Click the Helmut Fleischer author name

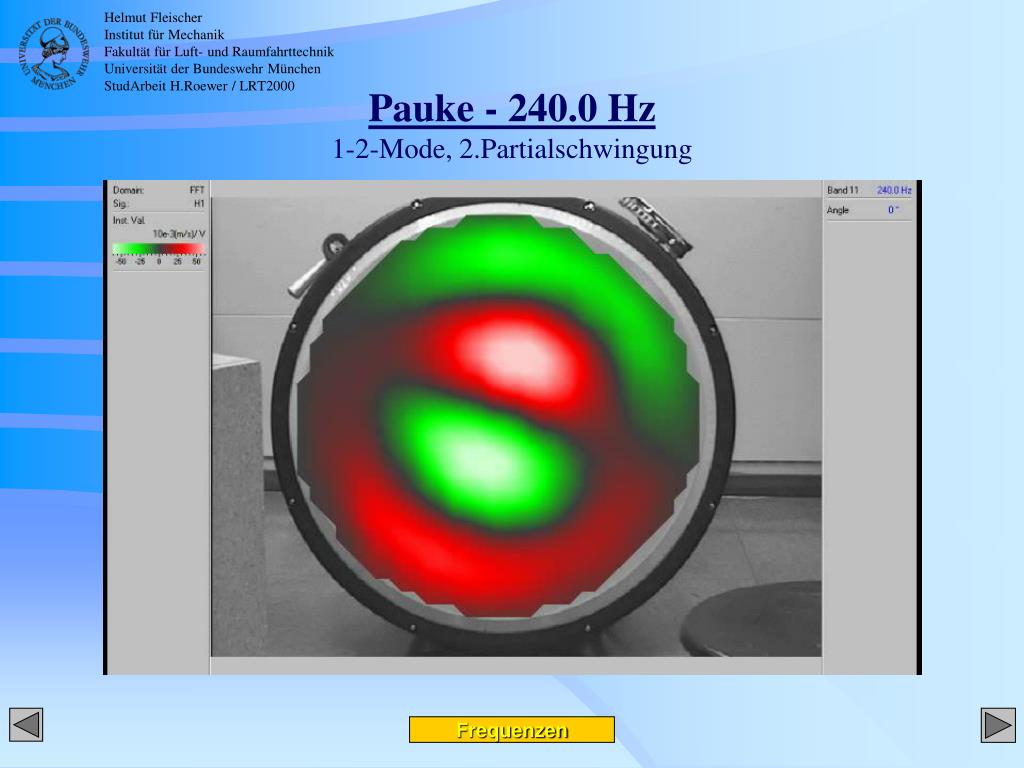tap(153, 18)
